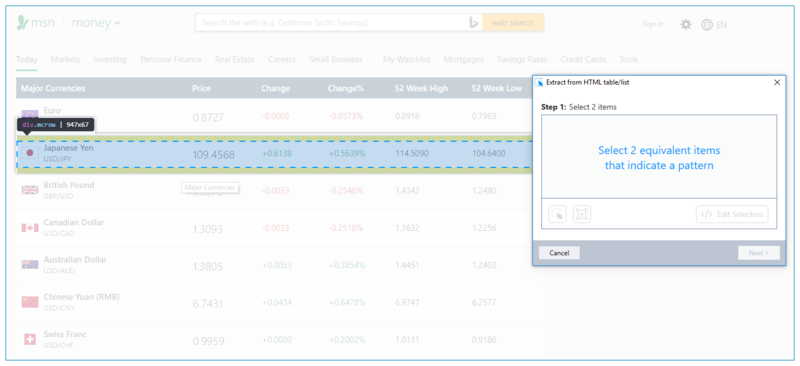Click the Euro currency name
This screenshot has width=800, height=366.
[52, 110]
